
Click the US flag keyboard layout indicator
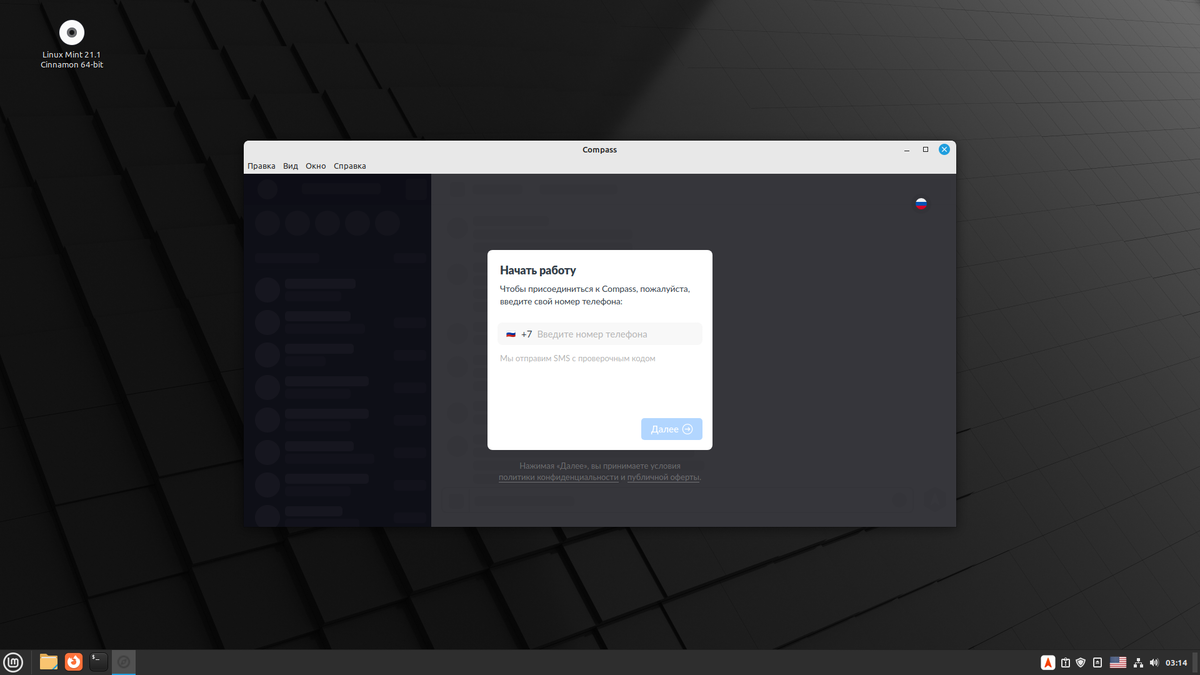coord(1118,662)
